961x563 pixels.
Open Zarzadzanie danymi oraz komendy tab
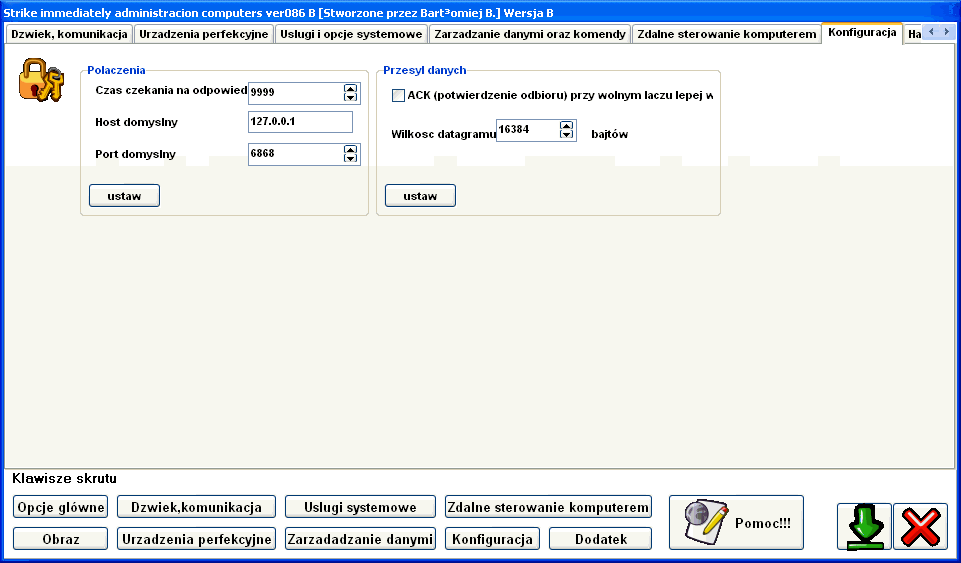530,34
